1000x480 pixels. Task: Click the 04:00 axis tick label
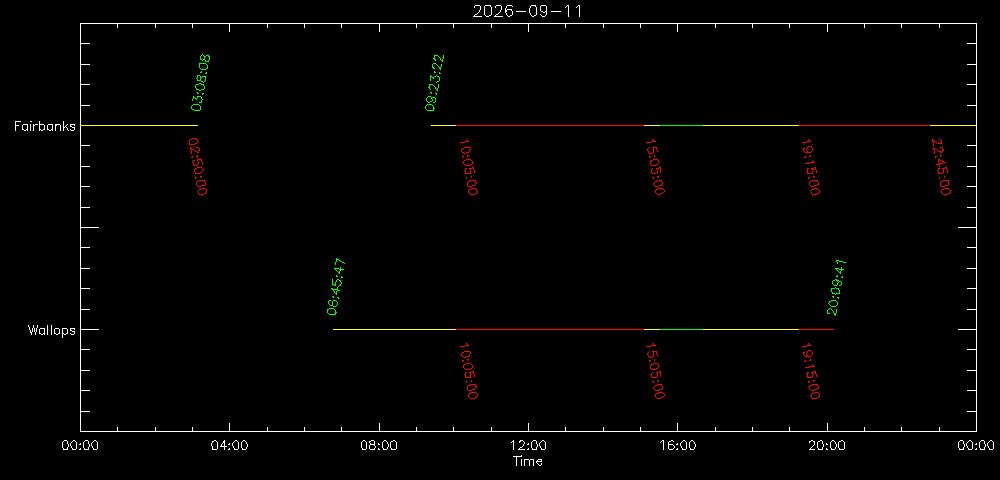[x=230, y=446]
